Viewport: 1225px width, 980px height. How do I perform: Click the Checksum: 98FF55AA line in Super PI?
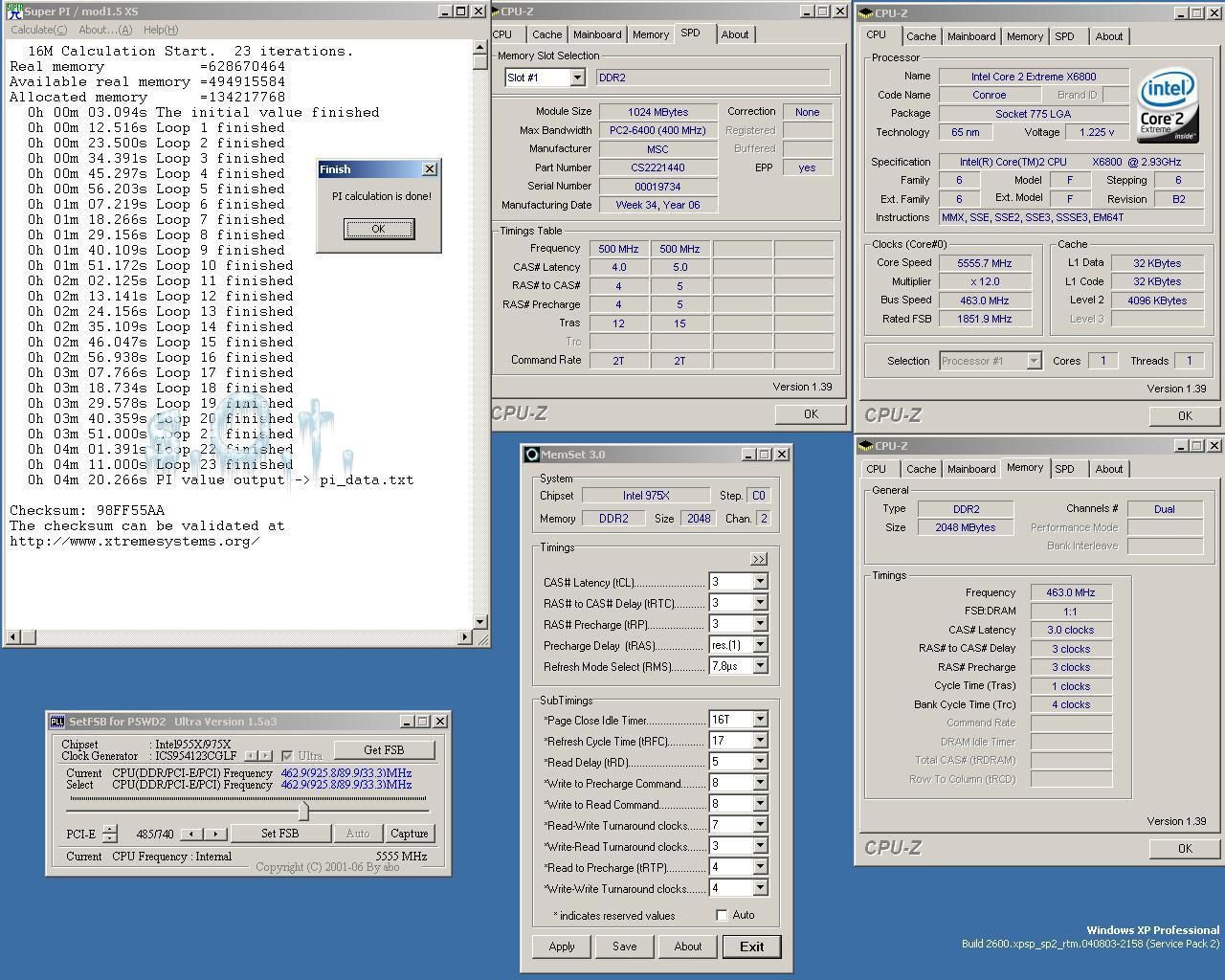[87, 510]
